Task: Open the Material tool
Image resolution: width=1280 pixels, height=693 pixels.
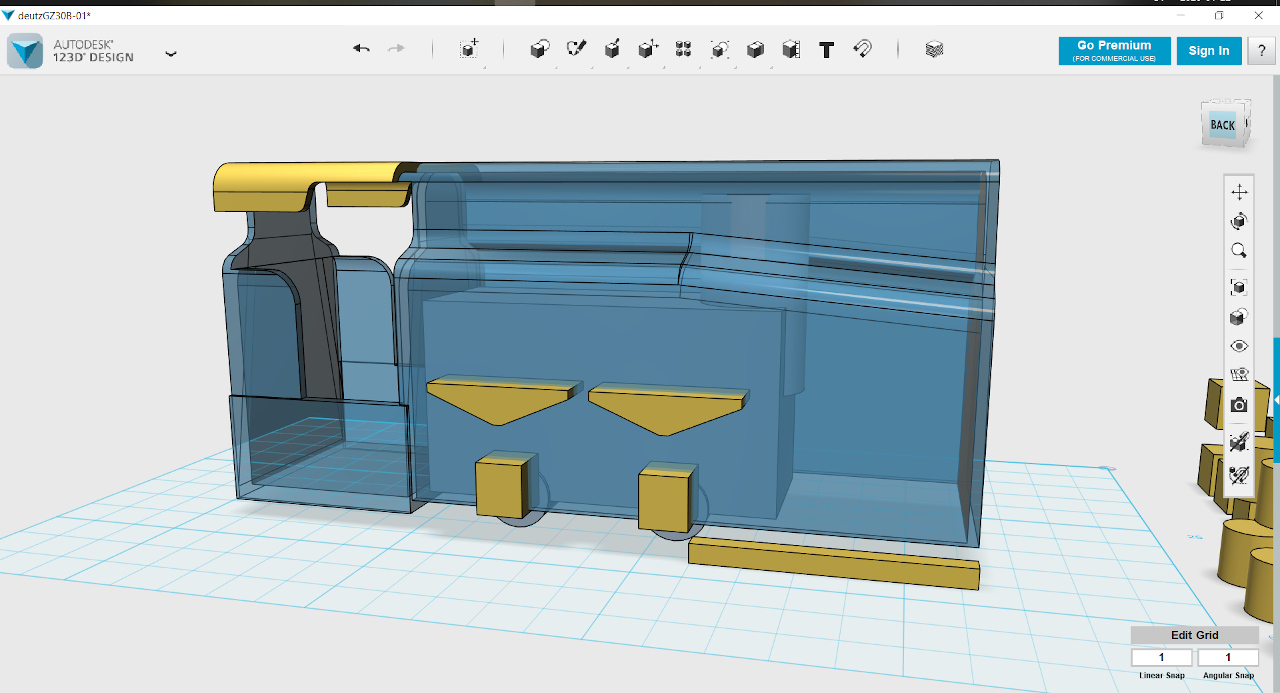Action: click(934, 49)
